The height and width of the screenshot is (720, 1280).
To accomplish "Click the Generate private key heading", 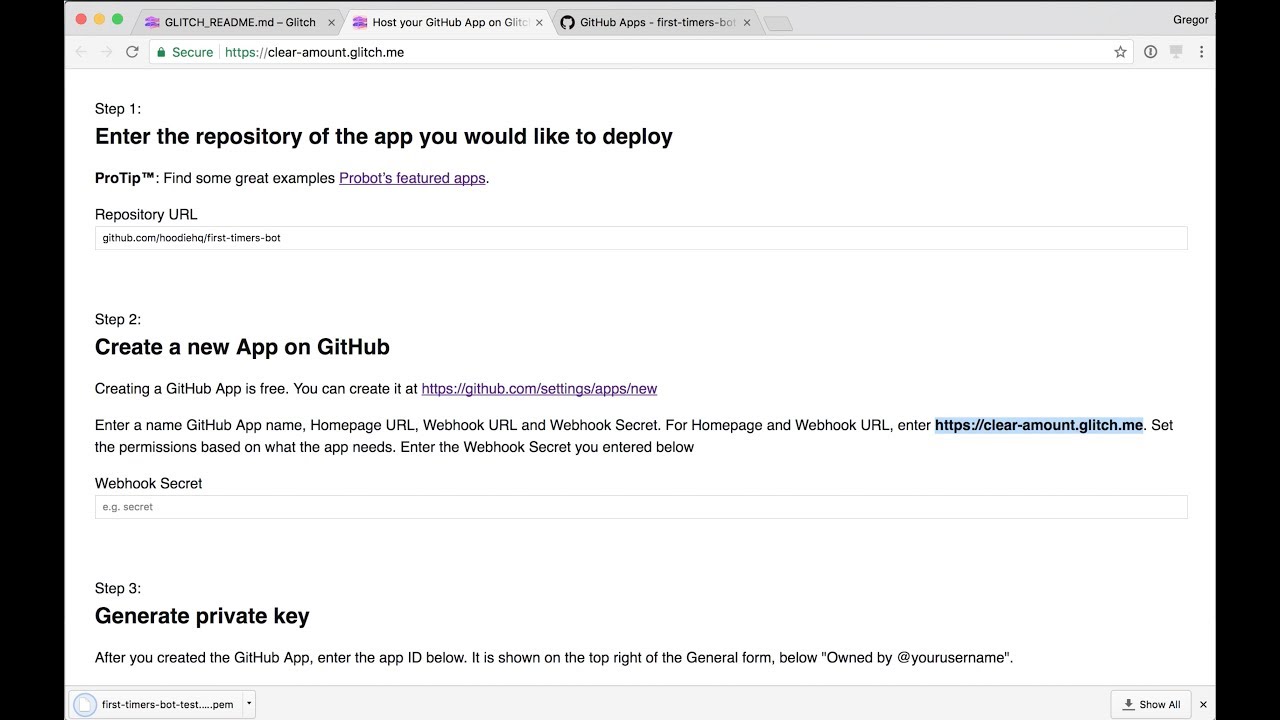I will 202,616.
